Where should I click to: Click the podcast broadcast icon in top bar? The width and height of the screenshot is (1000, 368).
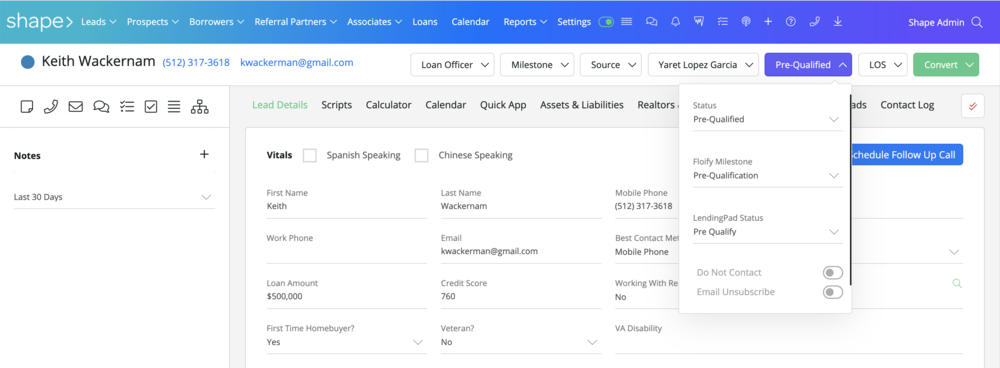[x=746, y=22]
